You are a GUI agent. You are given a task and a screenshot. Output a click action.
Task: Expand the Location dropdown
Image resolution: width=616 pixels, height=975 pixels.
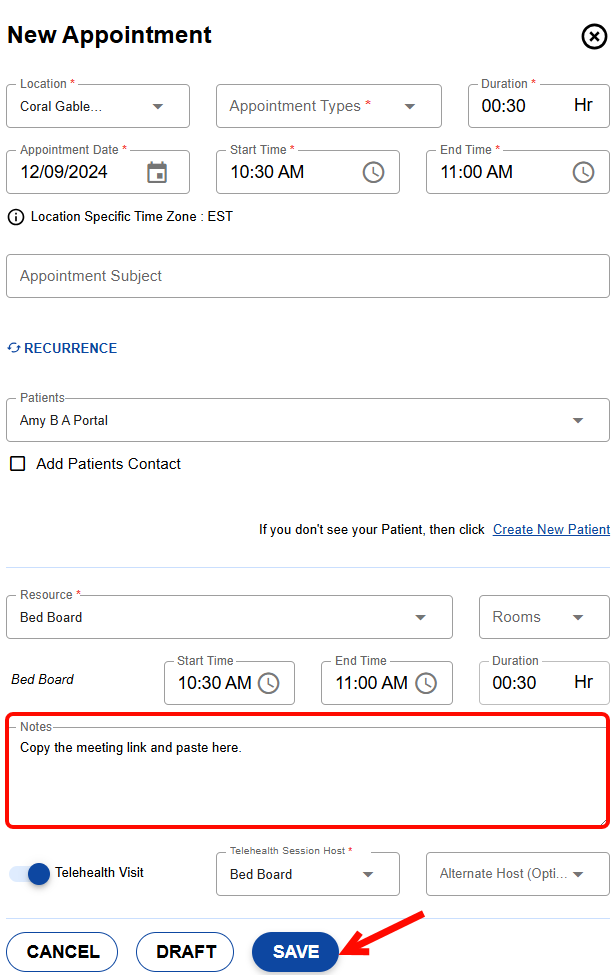pos(157,106)
